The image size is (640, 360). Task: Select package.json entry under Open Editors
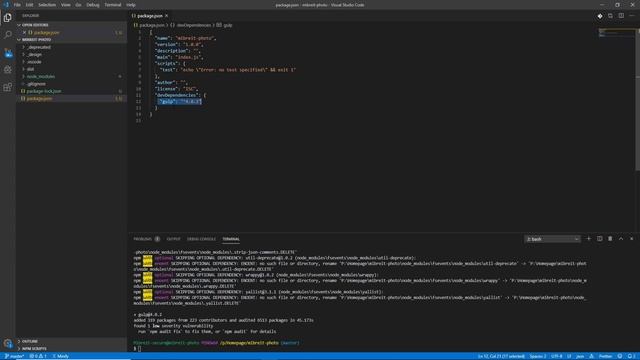point(71,32)
